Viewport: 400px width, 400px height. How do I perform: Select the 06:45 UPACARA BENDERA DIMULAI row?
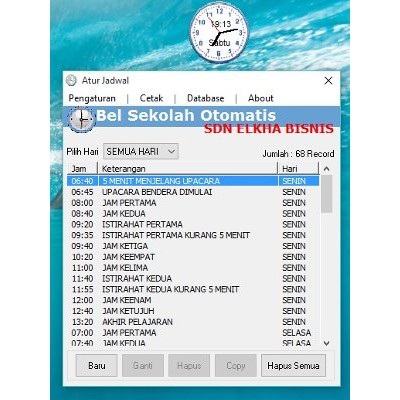pos(193,192)
